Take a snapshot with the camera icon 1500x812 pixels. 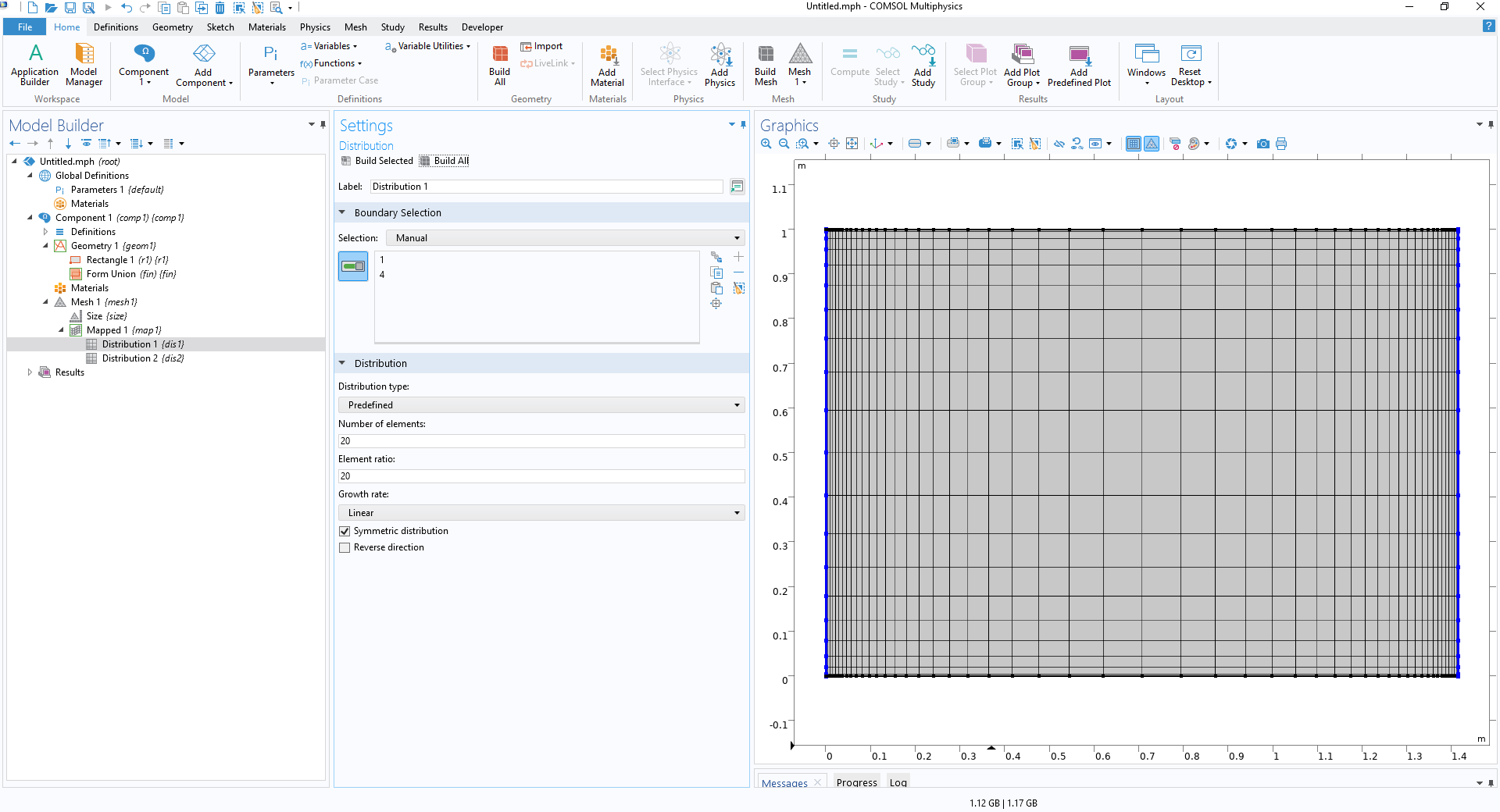pos(1263,144)
